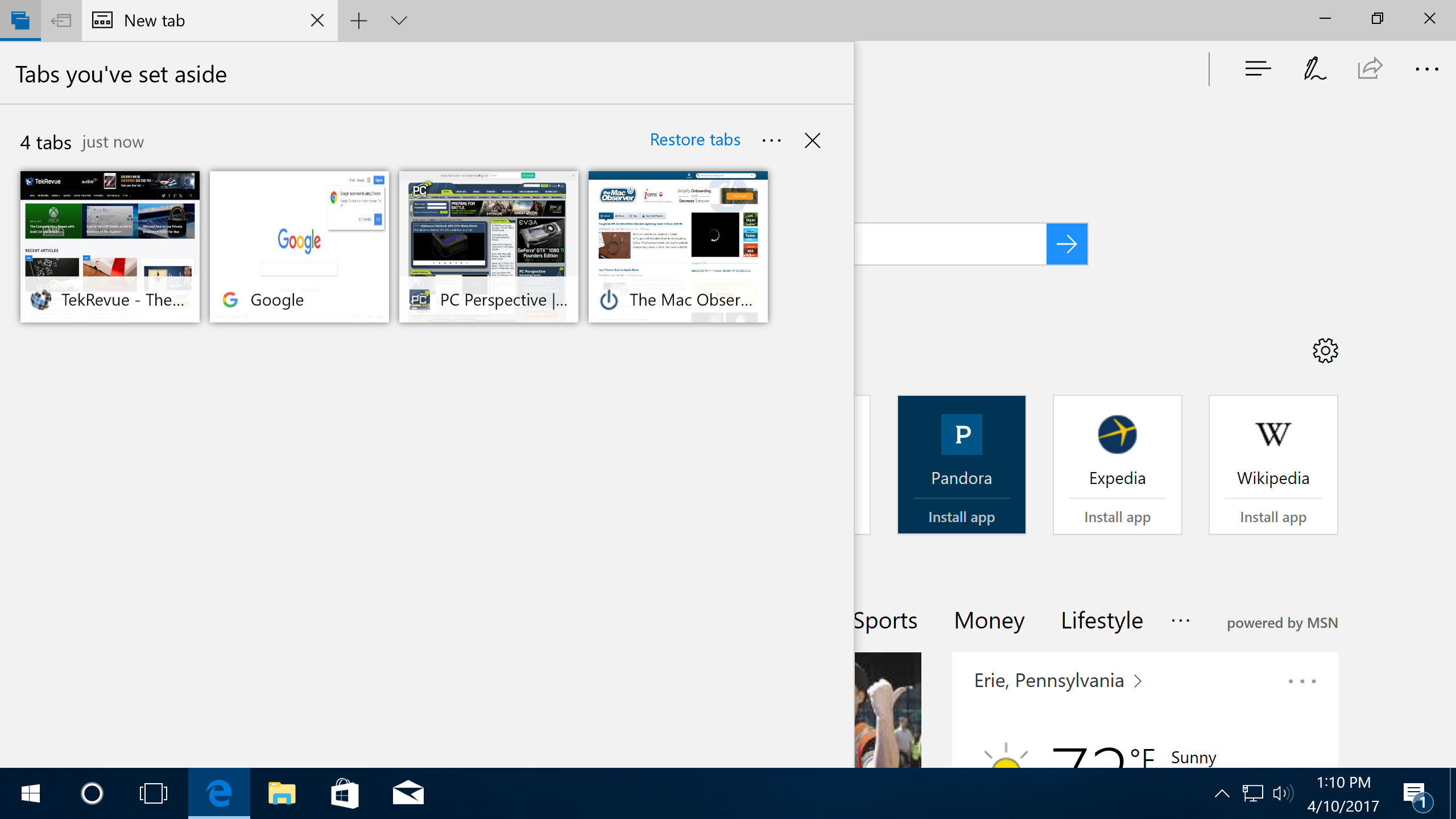Open new tab page settings gear
Image resolution: width=1456 pixels, height=819 pixels.
pyautogui.click(x=1325, y=350)
